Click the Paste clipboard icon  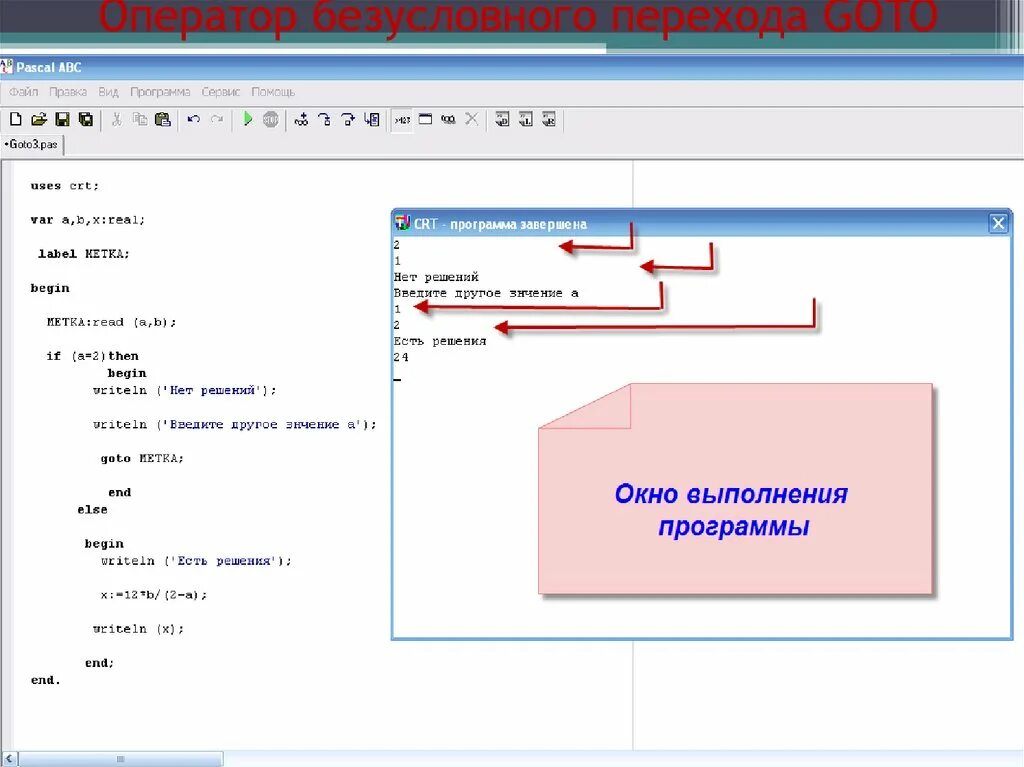point(162,119)
